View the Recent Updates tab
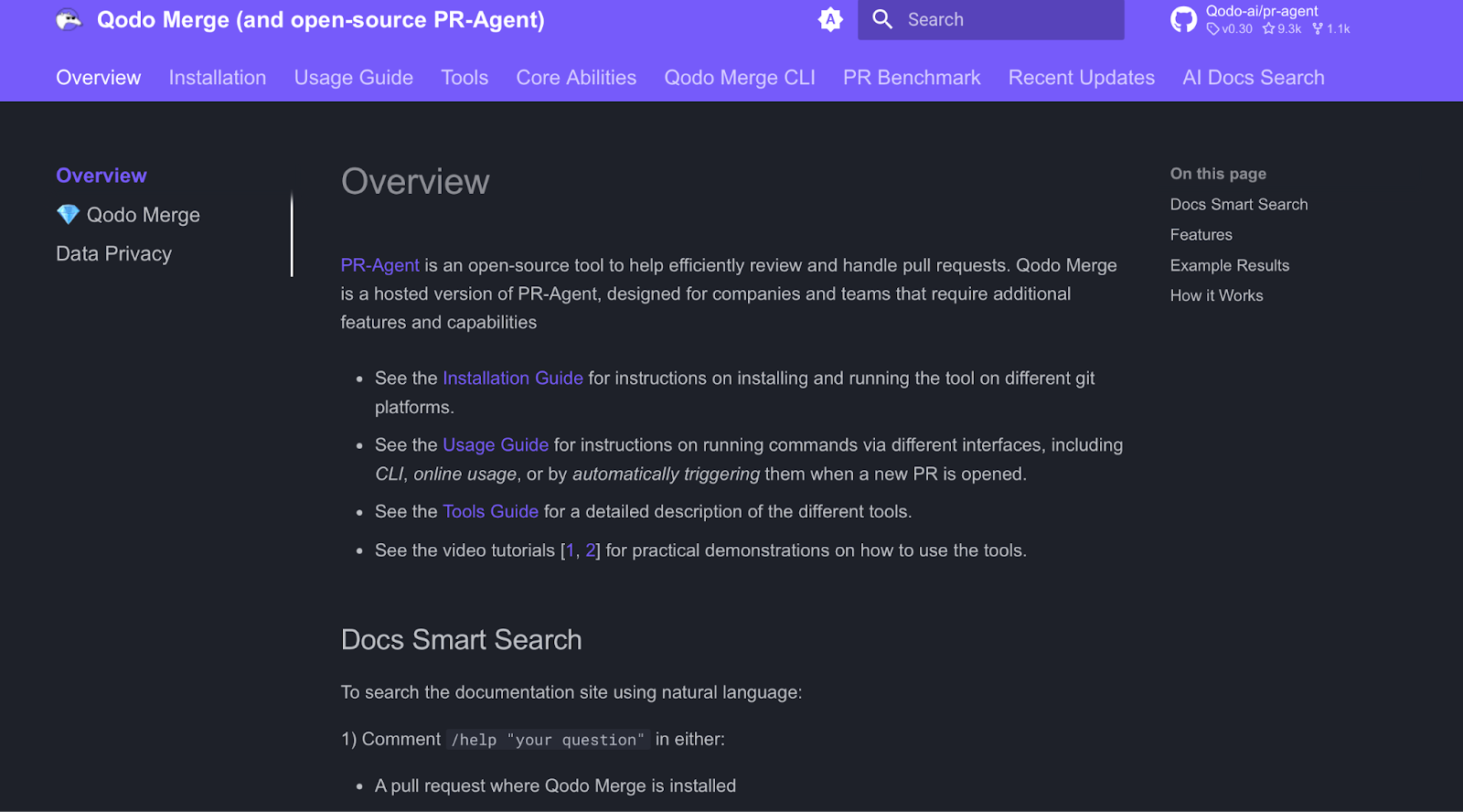Screen dimensions: 1463x812 click(x=1082, y=78)
